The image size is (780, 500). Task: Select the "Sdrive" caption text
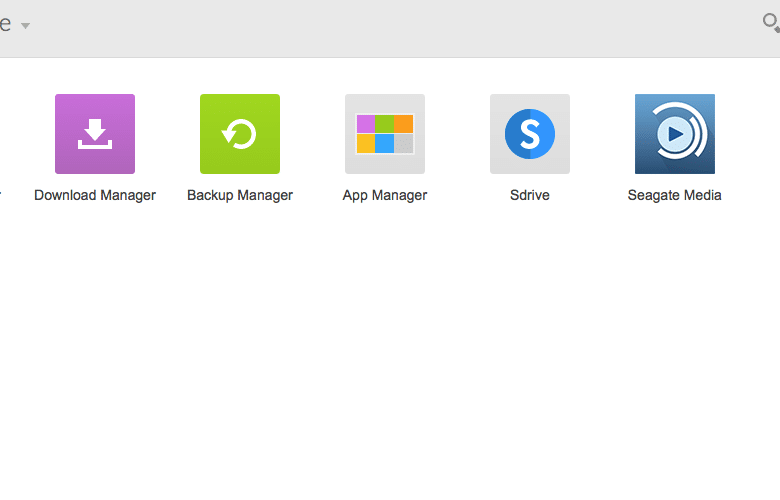(x=530, y=195)
